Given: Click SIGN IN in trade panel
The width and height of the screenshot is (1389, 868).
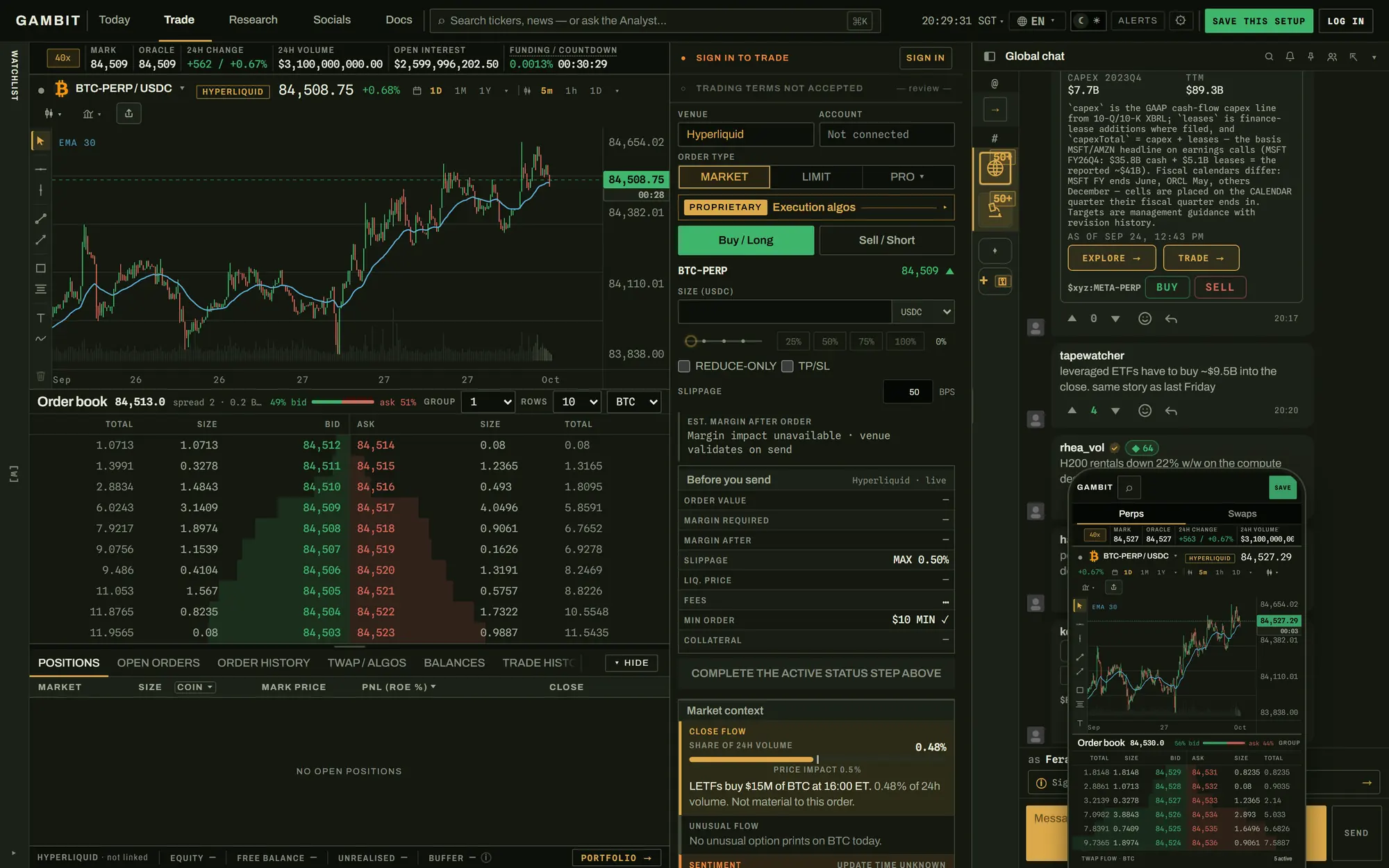Looking at the screenshot, I should pos(925,58).
